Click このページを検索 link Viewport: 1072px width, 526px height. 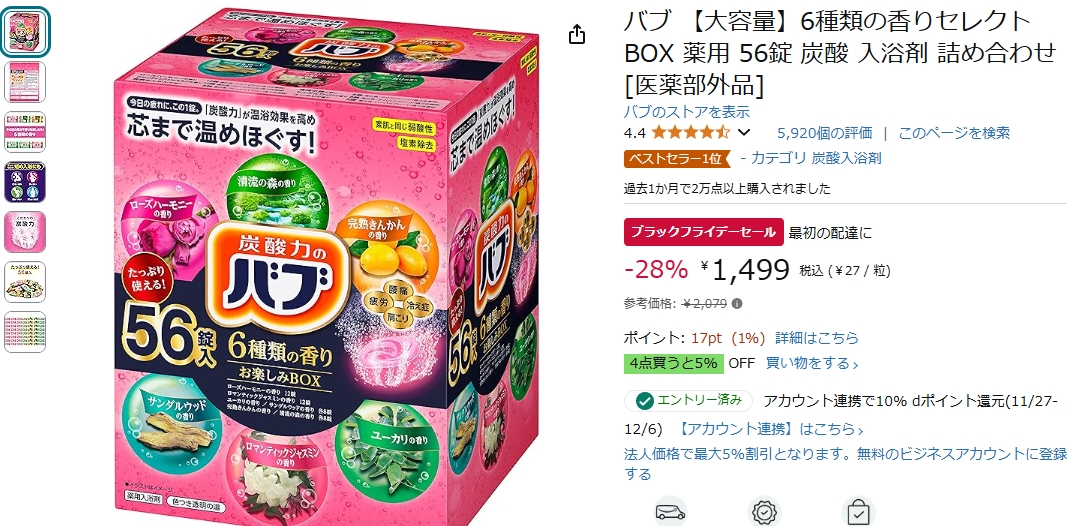(954, 133)
